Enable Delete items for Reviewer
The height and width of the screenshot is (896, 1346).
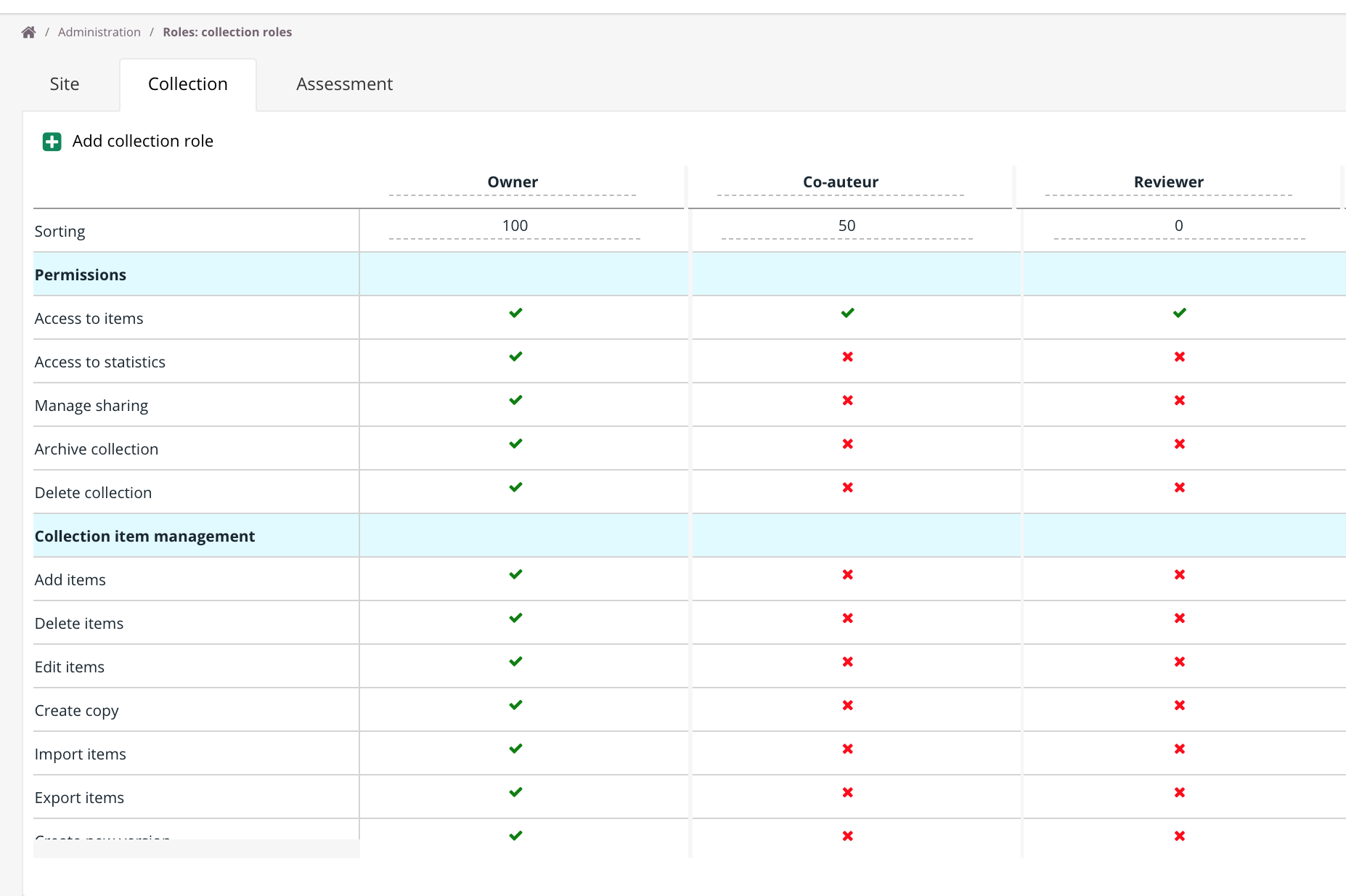pyautogui.click(x=1180, y=618)
